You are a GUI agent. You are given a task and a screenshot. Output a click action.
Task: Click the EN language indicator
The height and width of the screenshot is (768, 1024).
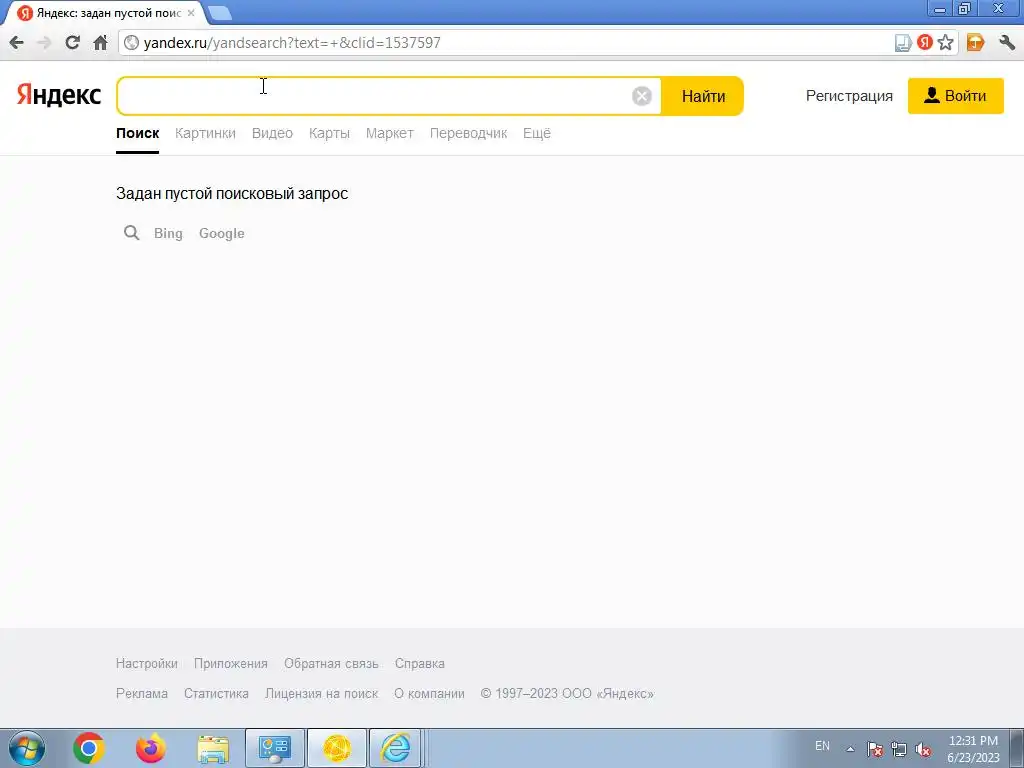(822, 746)
